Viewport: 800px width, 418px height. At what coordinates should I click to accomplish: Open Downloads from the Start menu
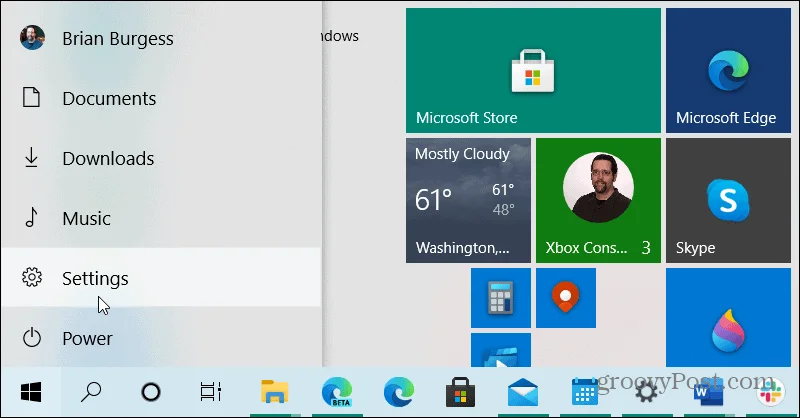(x=161, y=158)
